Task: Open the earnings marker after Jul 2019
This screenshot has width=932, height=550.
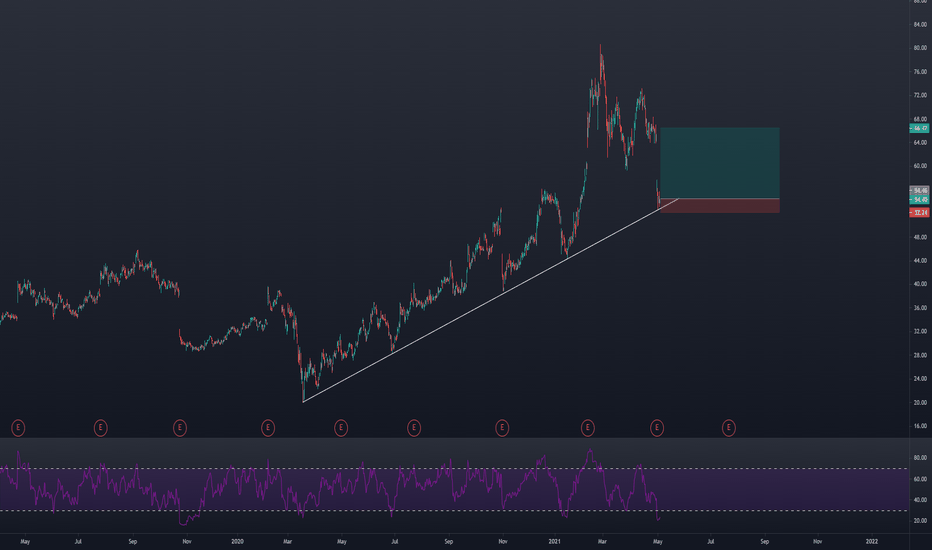Action: click(x=100, y=428)
